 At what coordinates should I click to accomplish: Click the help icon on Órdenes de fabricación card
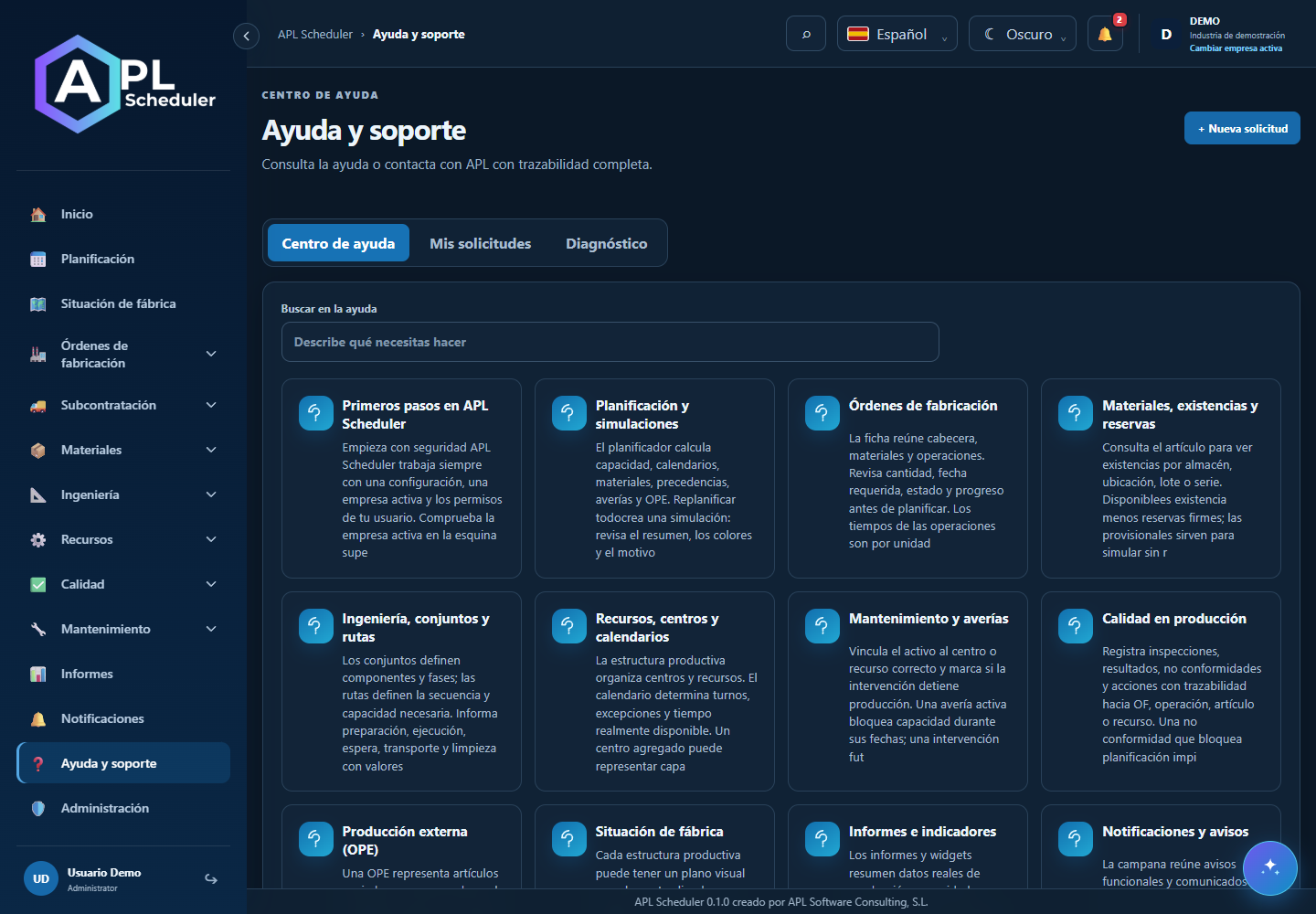click(822, 413)
